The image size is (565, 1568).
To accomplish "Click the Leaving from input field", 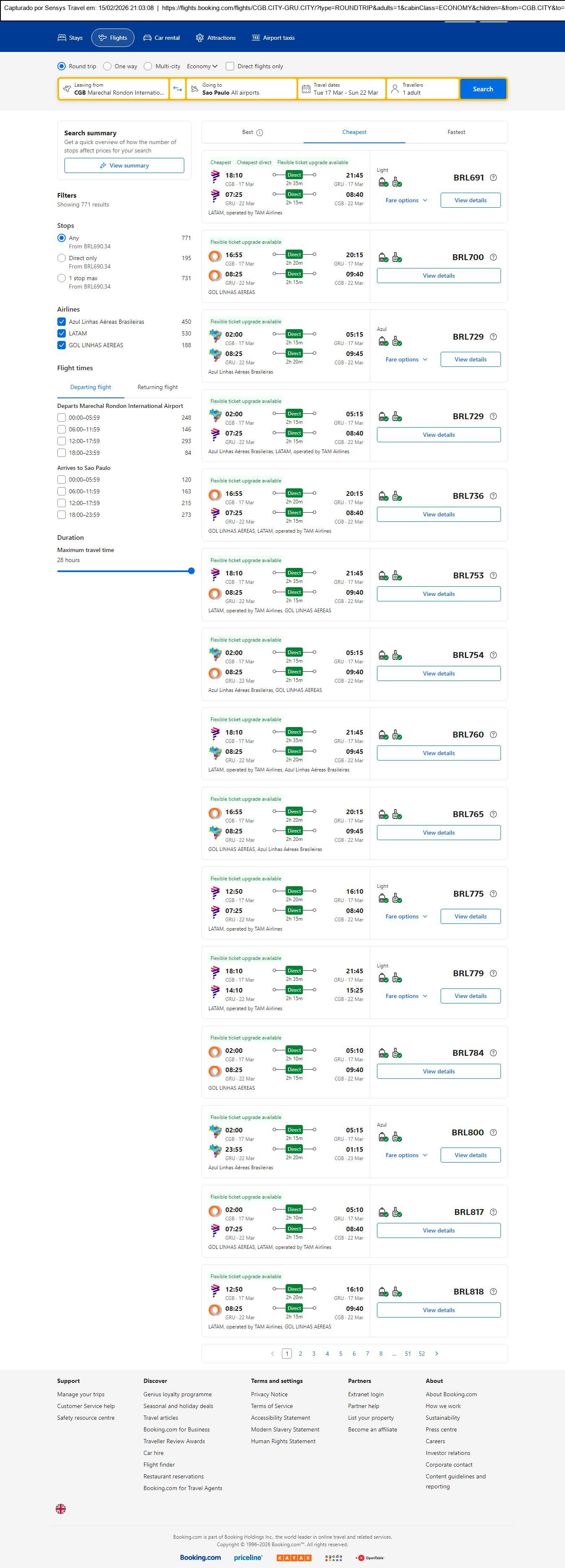I will (x=119, y=89).
